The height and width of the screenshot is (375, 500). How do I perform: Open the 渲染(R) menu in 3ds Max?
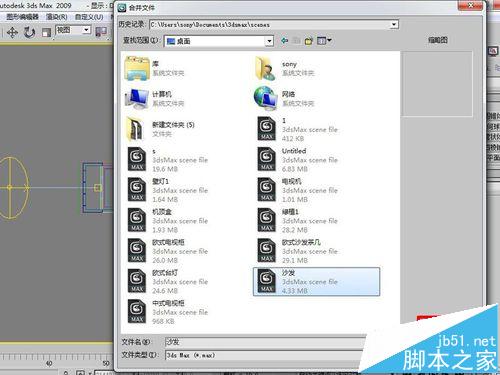[57, 17]
